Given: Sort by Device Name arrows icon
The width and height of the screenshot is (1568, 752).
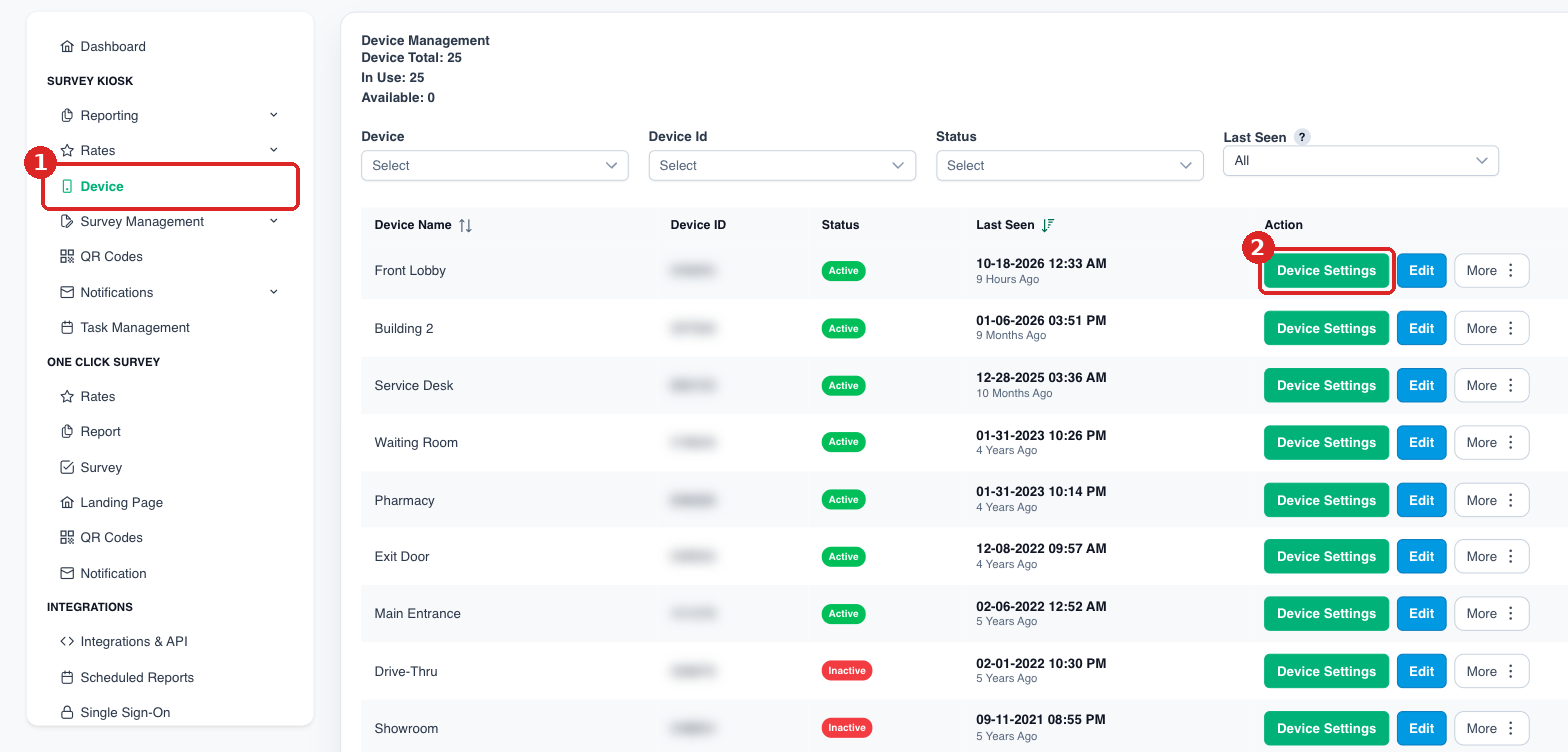Looking at the screenshot, I should (x=465, y=226).
